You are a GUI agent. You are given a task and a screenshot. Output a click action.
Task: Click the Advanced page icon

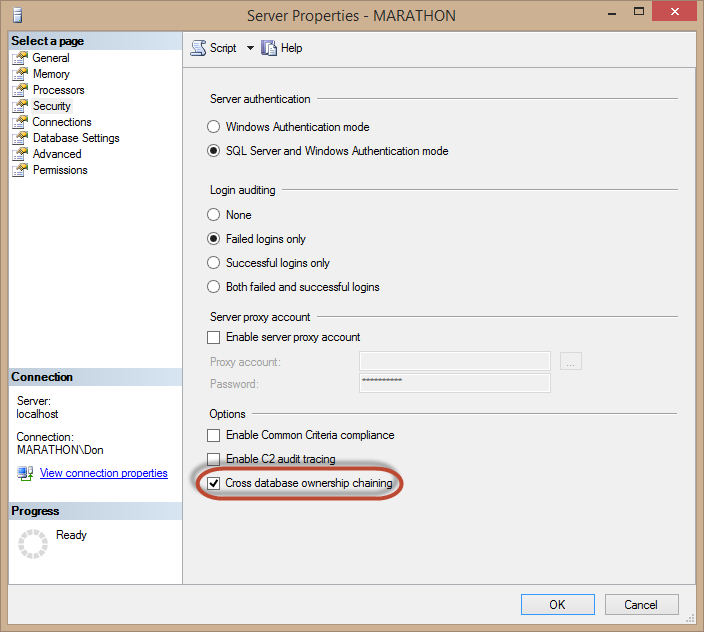click(x=20, y=154)
